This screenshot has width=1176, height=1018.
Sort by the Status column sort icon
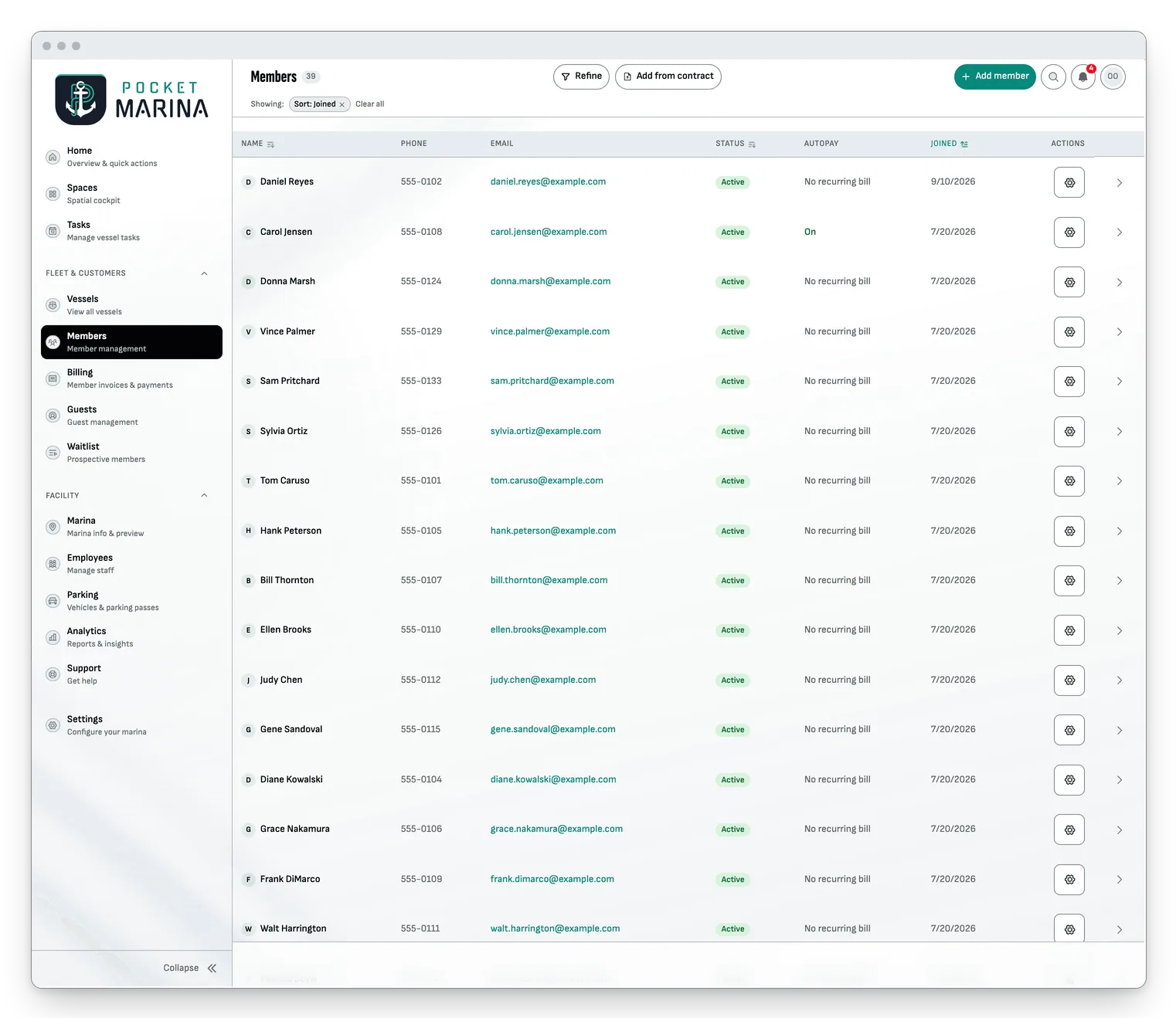point(752,144)
